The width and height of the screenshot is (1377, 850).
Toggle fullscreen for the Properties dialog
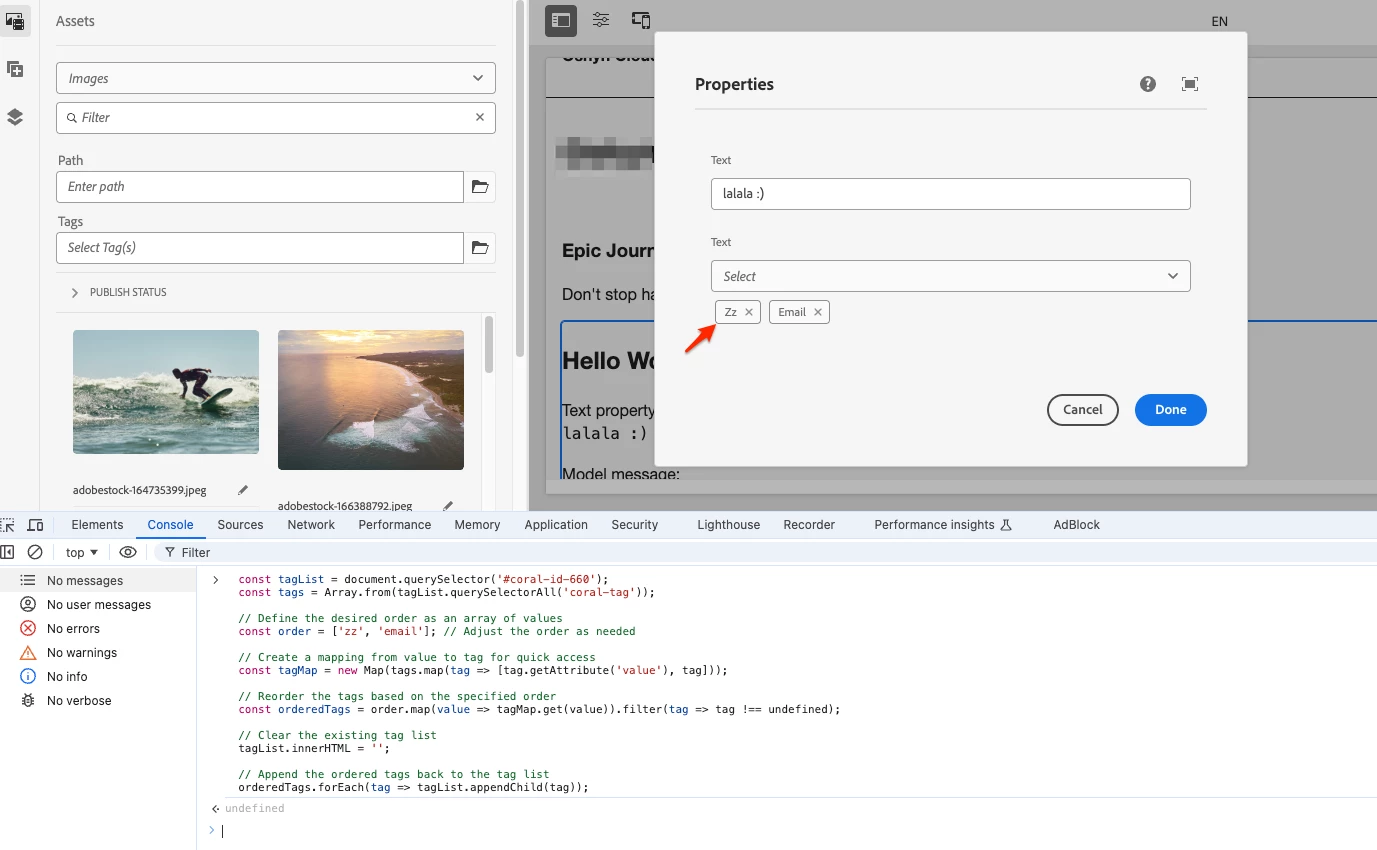click(1190, 84)
